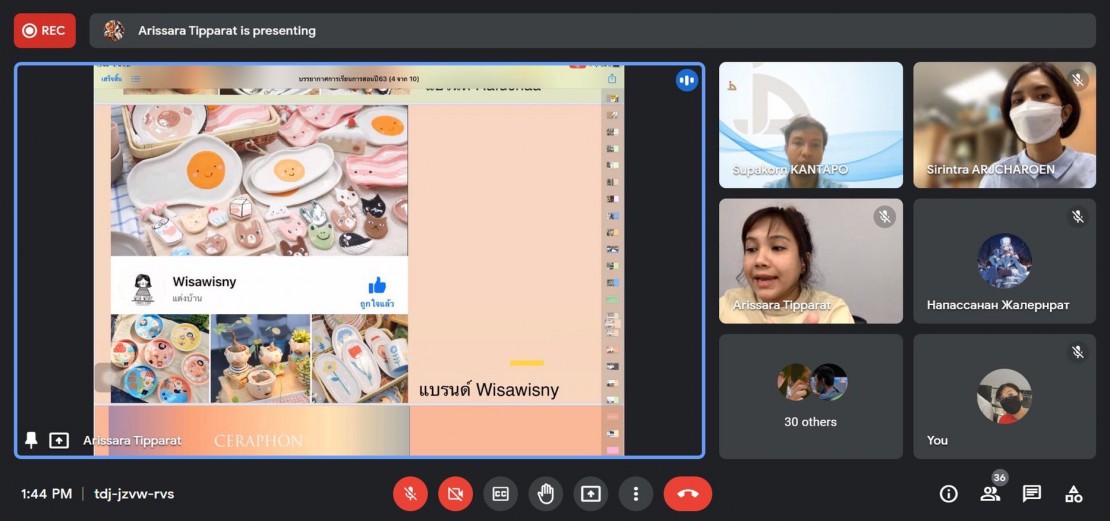Click the Wisawisny profile picture on the slide
The image size is (1110, 521).
point(143,289)
